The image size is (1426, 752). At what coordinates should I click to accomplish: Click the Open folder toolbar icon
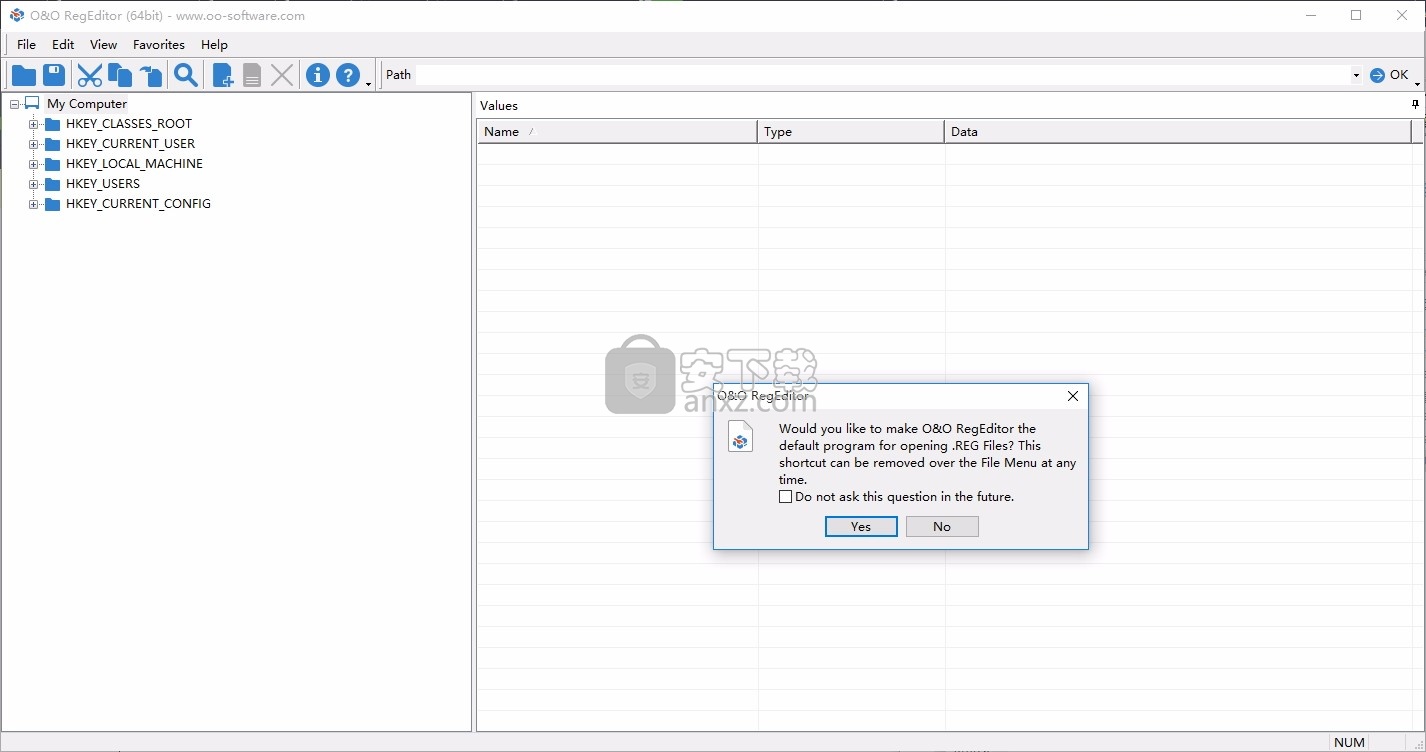click(x=24, y=75)
